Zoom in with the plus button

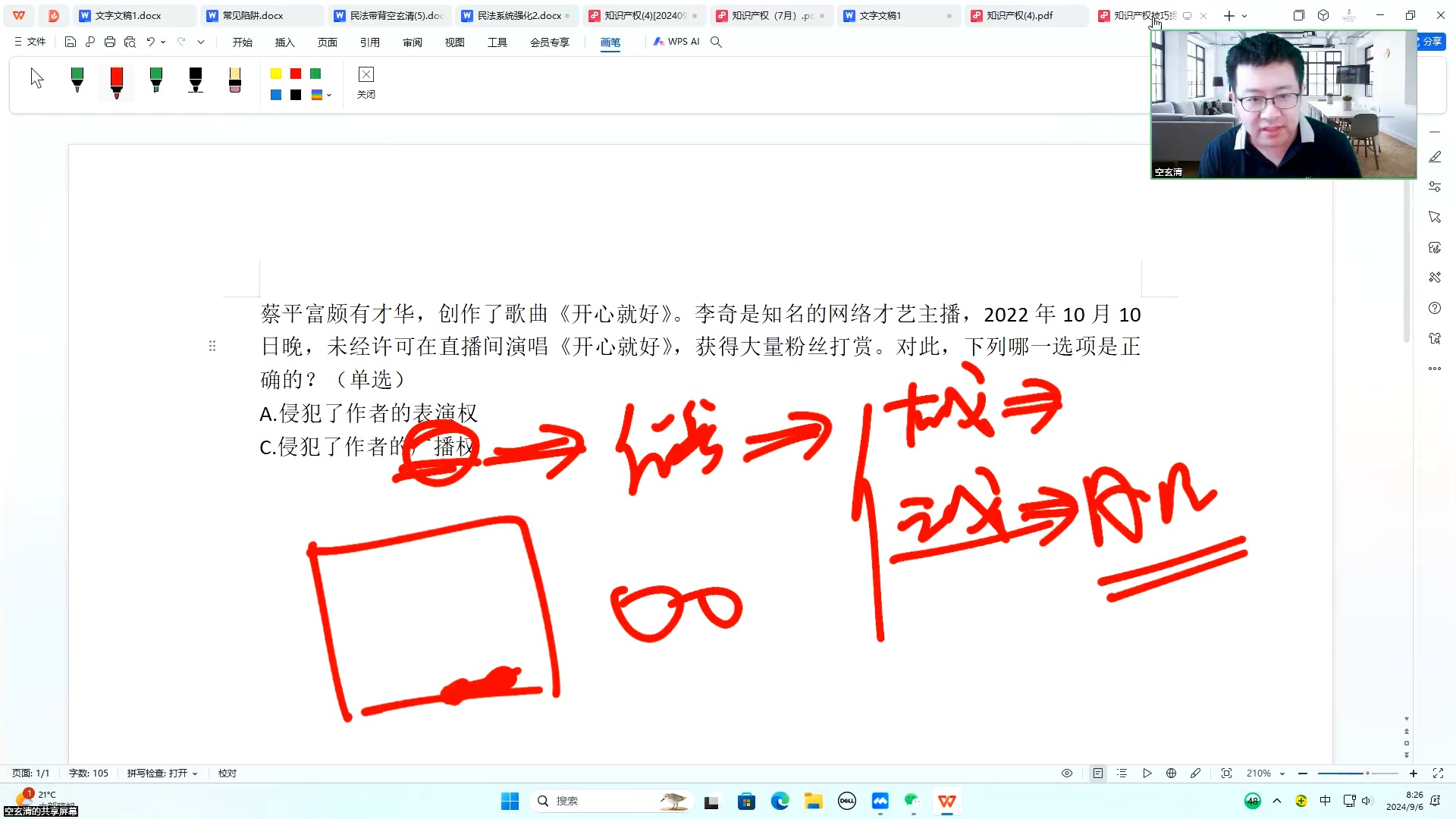(1414, 773)
